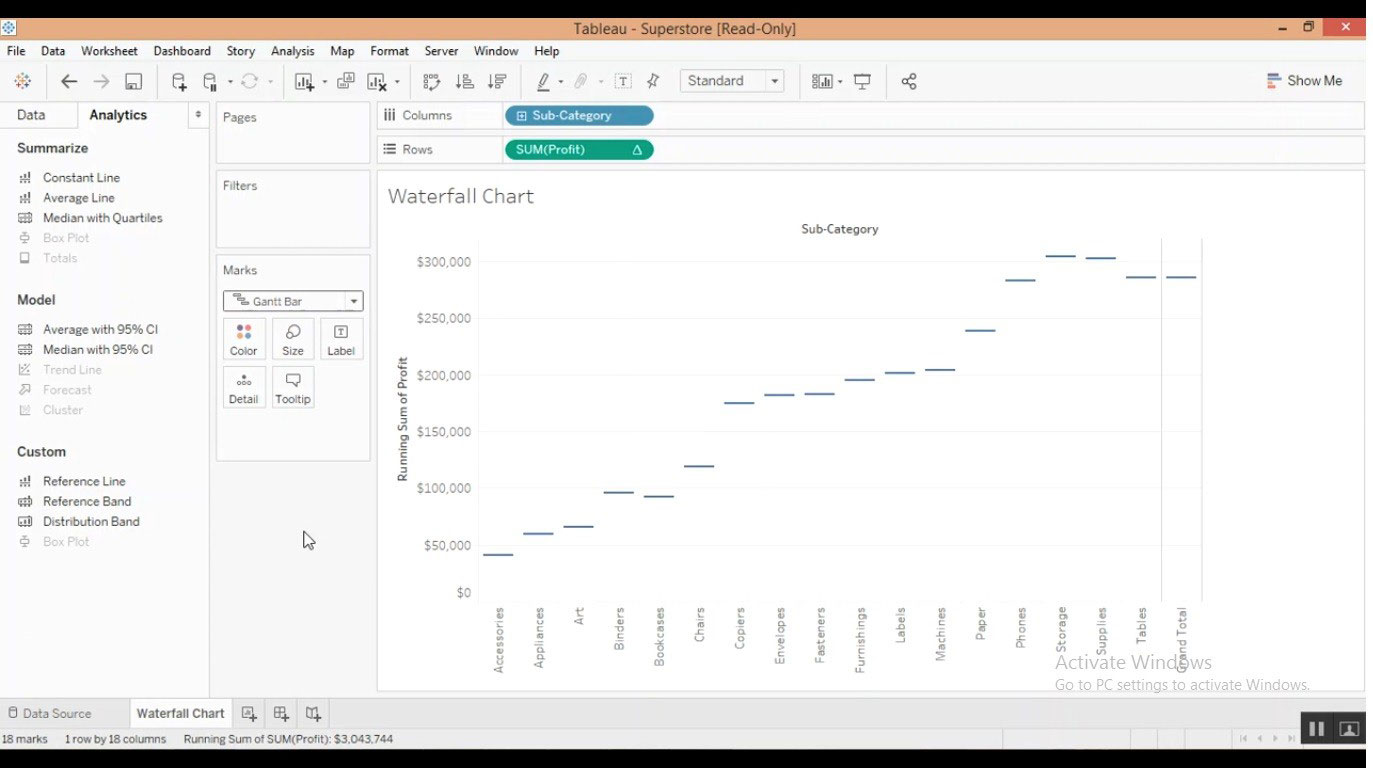This screenshot has width=1373, height=775.
Task: Select Reference Band under Custom
Action: [87, 502]
